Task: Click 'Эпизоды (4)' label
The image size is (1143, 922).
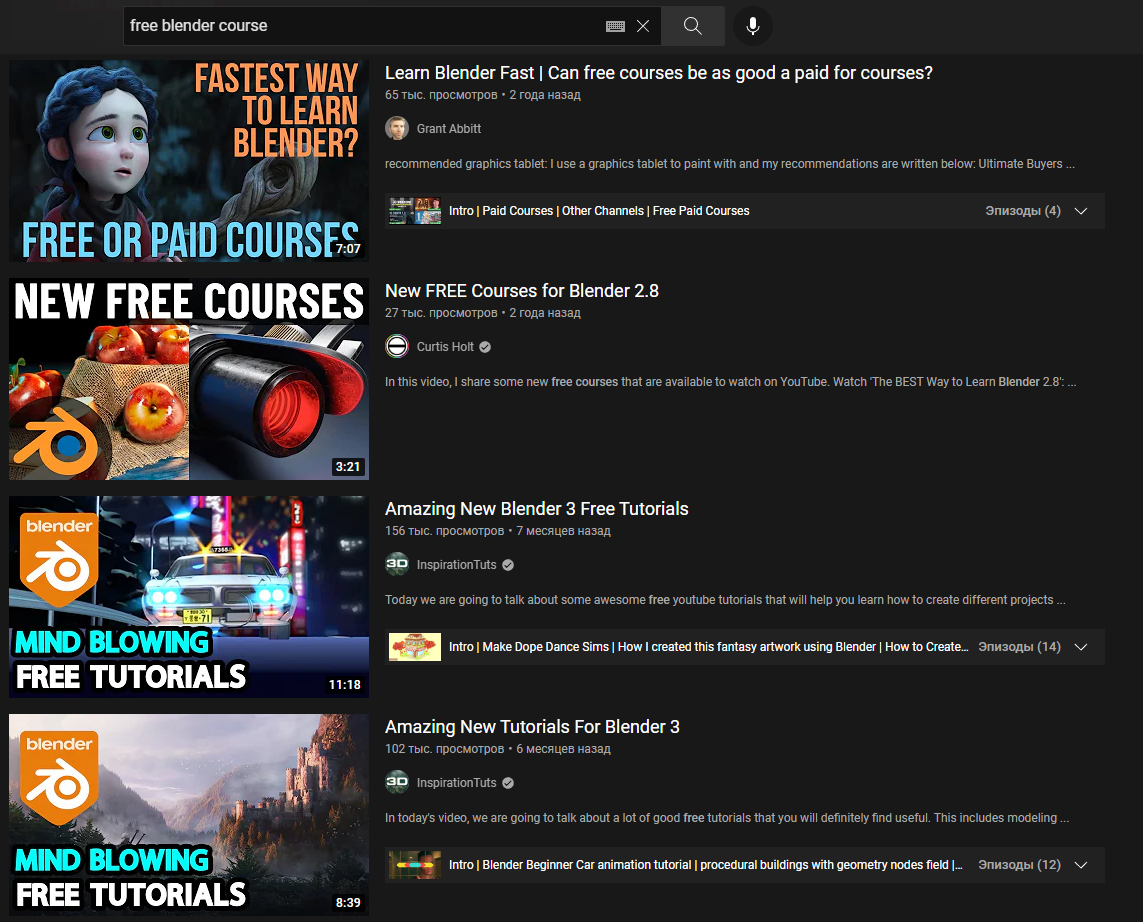Action: pos(1023,211)
